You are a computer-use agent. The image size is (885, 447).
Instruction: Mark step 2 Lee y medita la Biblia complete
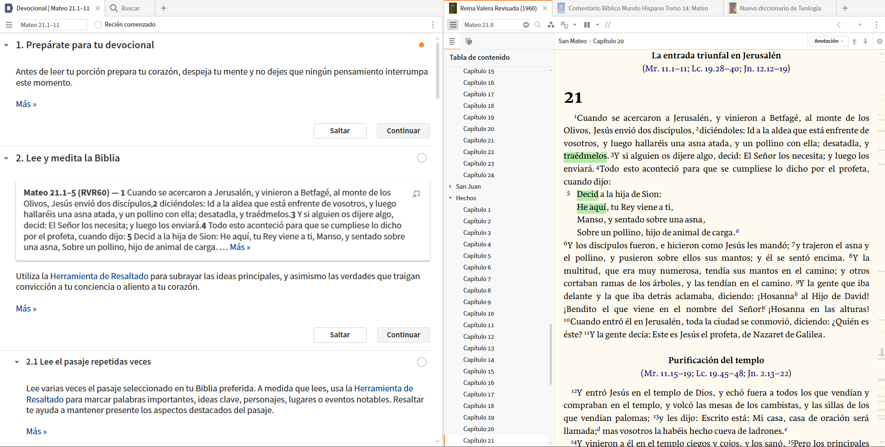[422, 158]
